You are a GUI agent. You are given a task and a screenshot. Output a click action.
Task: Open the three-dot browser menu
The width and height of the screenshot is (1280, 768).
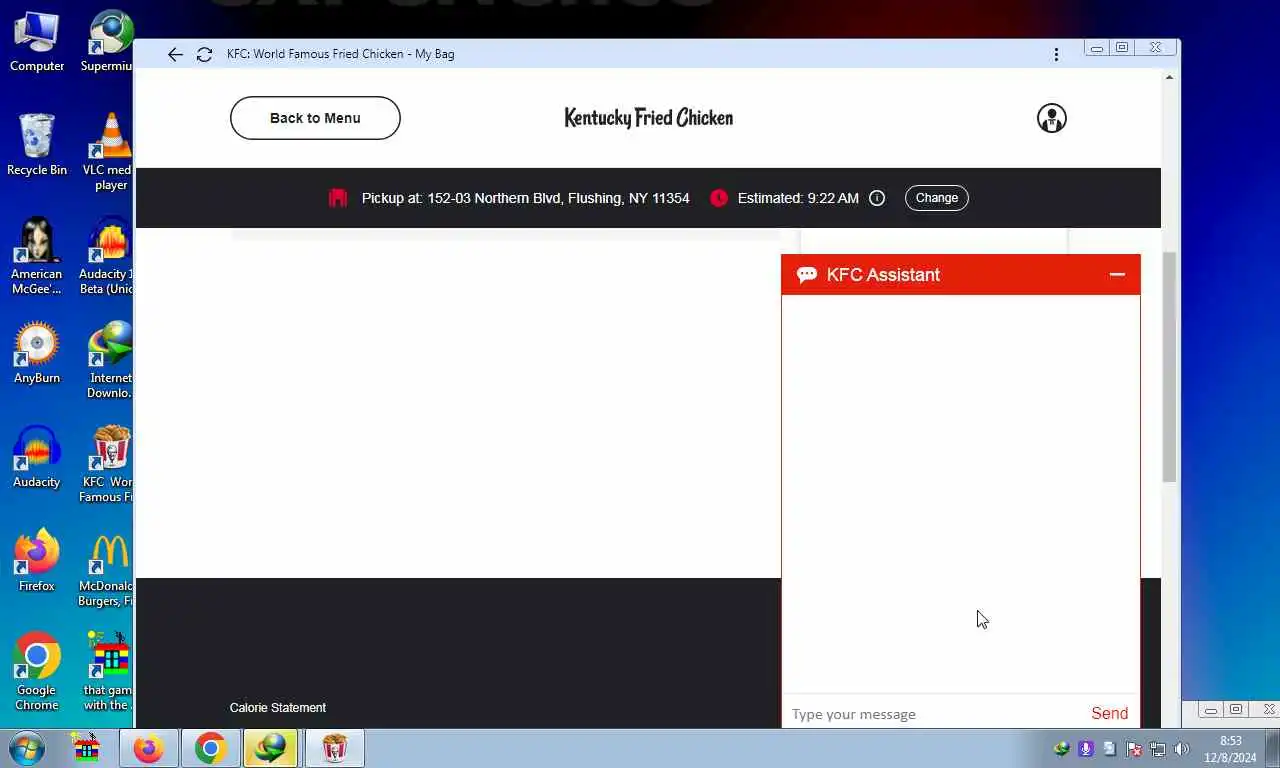point(1056,55)
